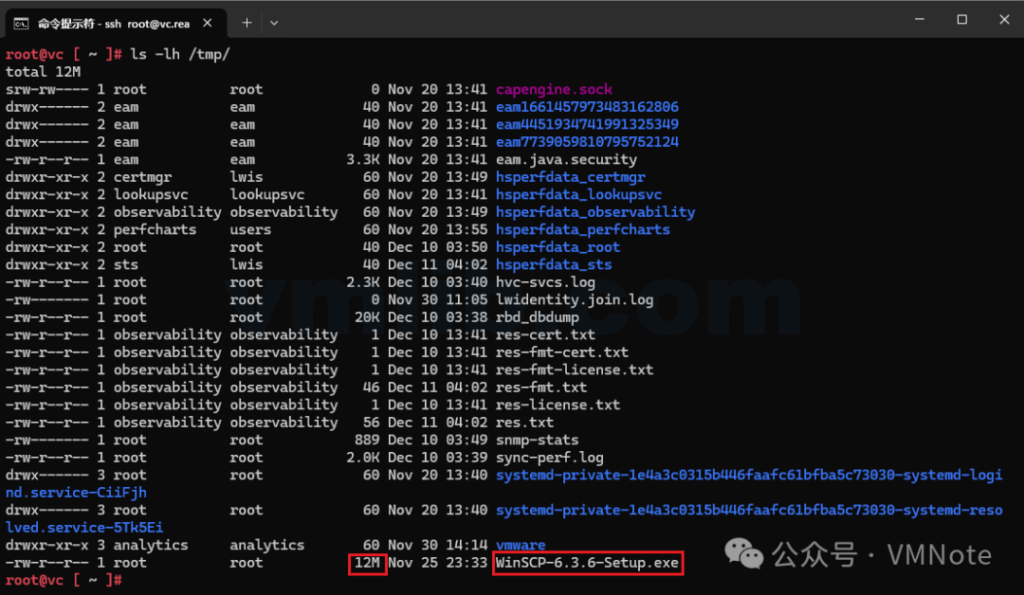Click hsperfdata_observability directory name

[x=595, y=212]
